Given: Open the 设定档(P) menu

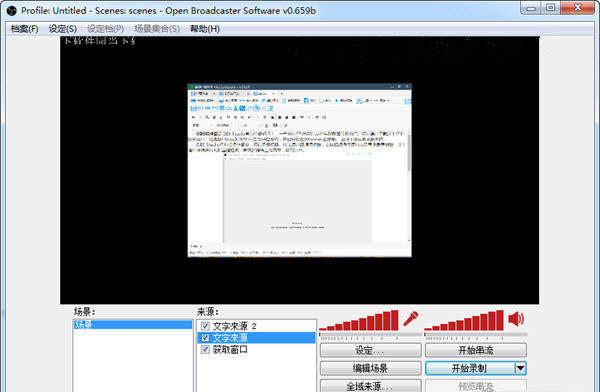Looking at the screenshot, I should pyautogui.click(x=106, y=29).
